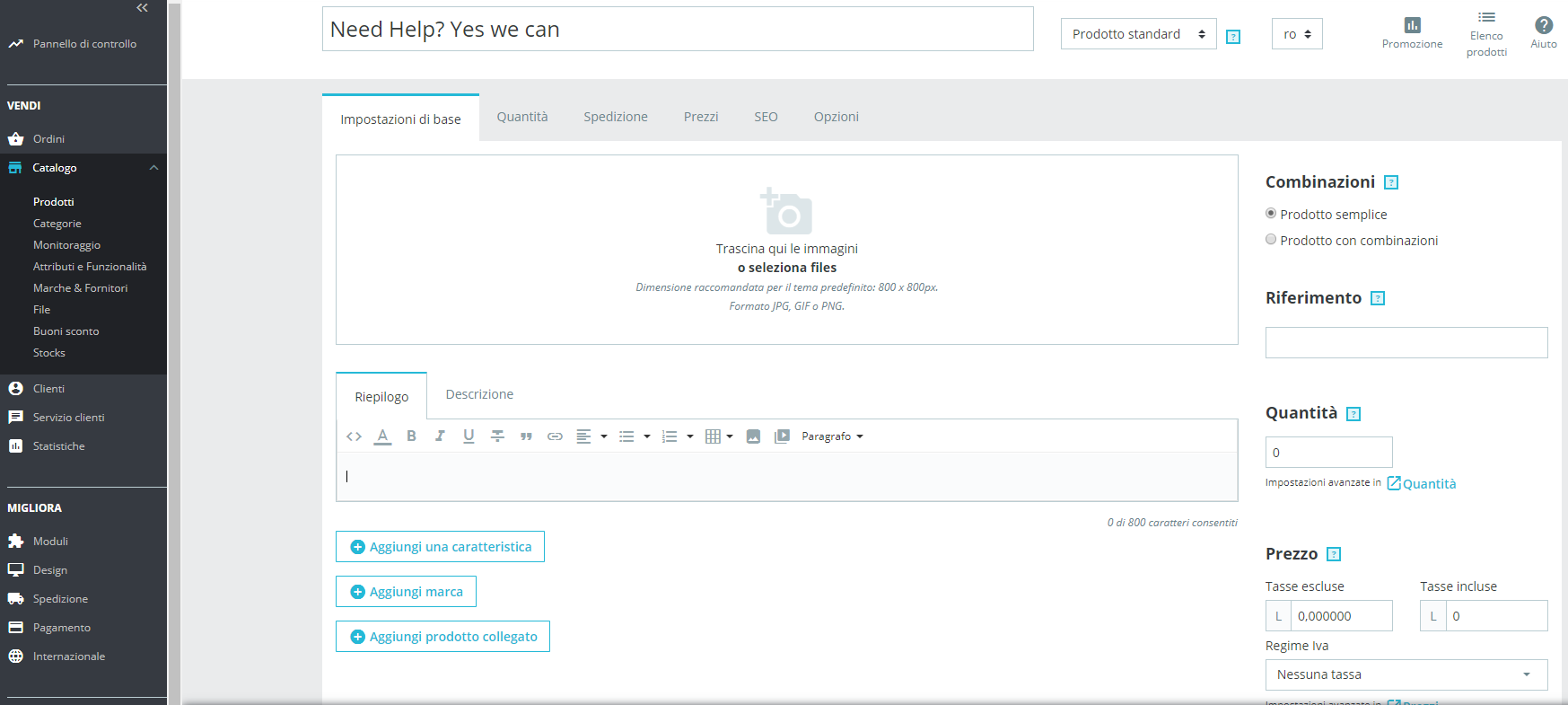Apply strikethrough formatting in editor
Screen dimensions: 1568x705
point(497,436)
